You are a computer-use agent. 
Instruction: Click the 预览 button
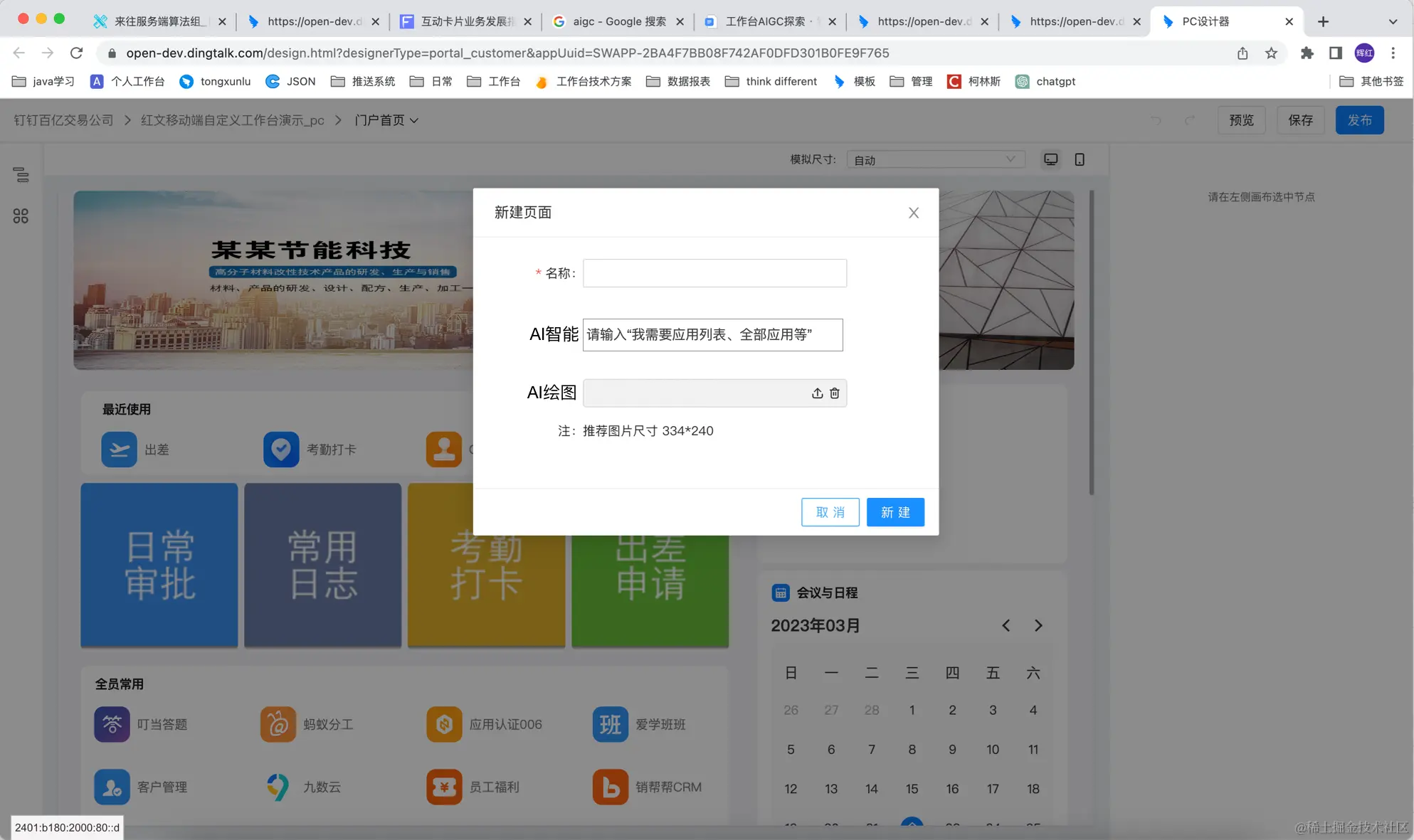[1241, 120]
